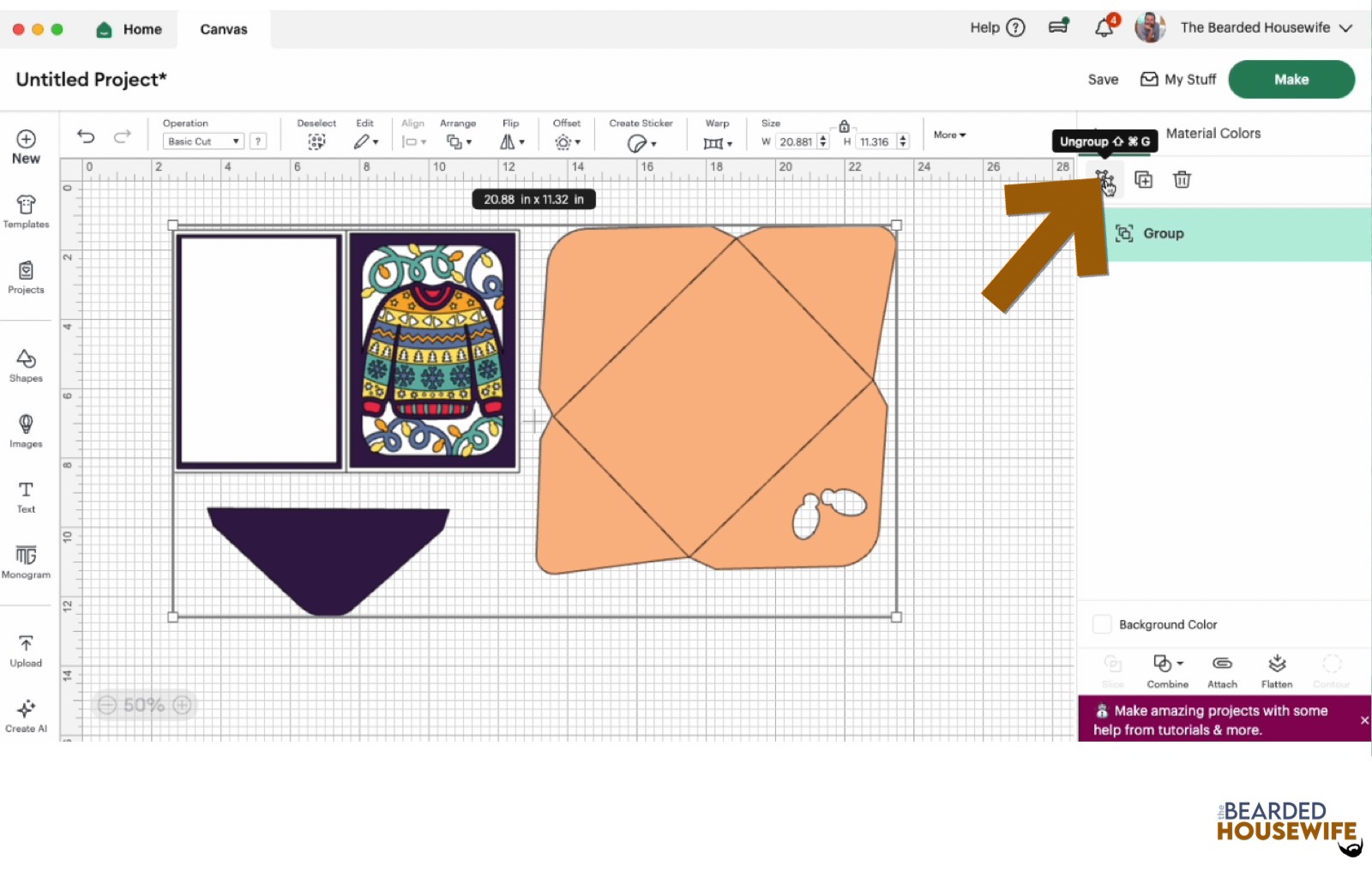Image resolution: width=1372 pixels, height=872 pixels.
Task: Expand the Arrange options dropdown
Action: [x=460, y=141]
